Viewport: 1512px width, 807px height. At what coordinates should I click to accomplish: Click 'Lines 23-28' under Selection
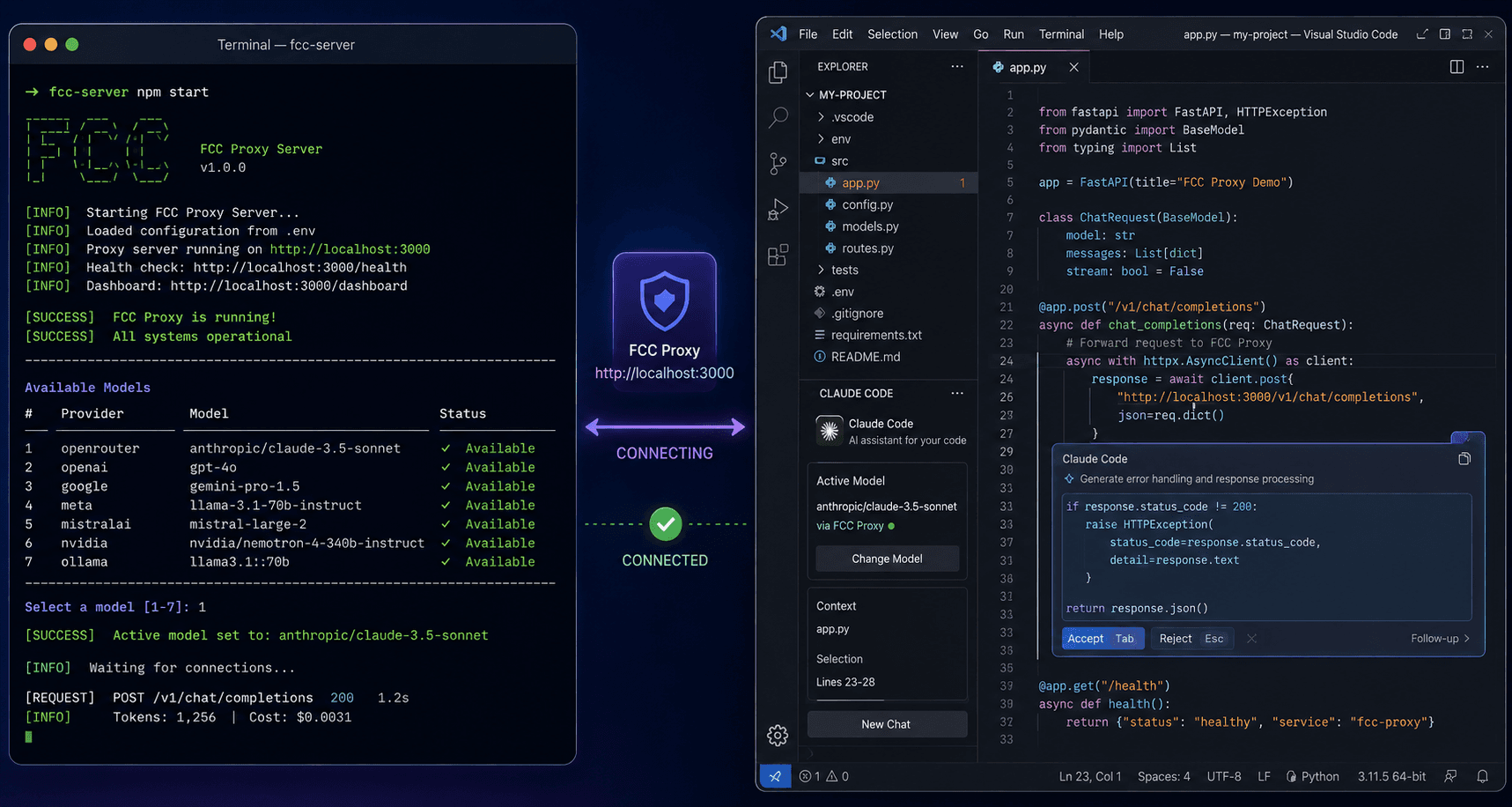[x=845, y=682]
